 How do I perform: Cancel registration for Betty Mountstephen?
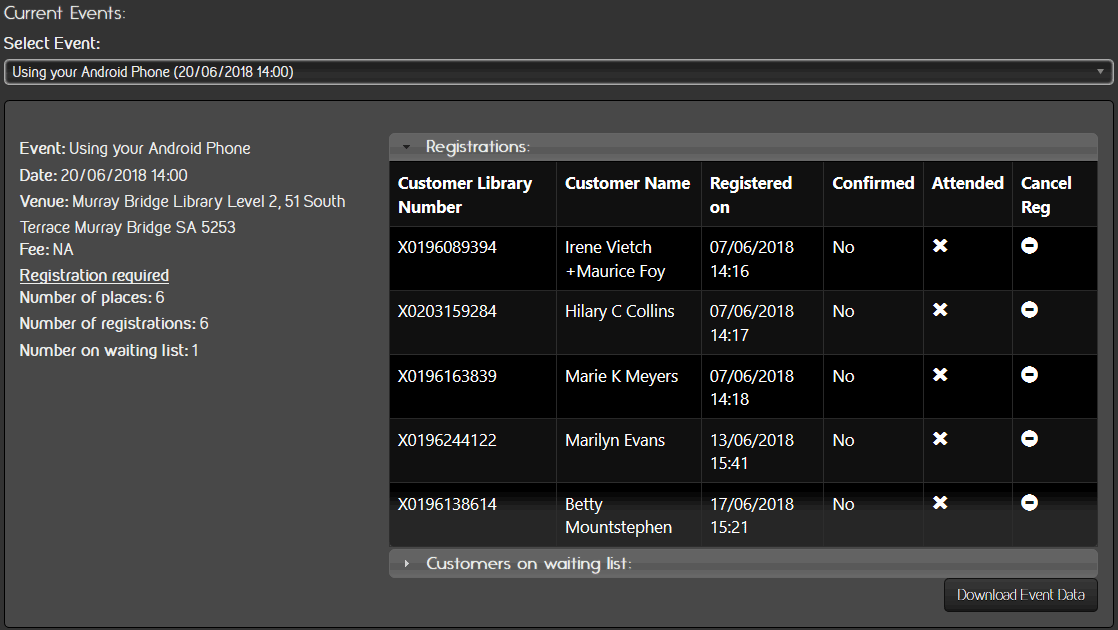click(x=1029, y=503)
